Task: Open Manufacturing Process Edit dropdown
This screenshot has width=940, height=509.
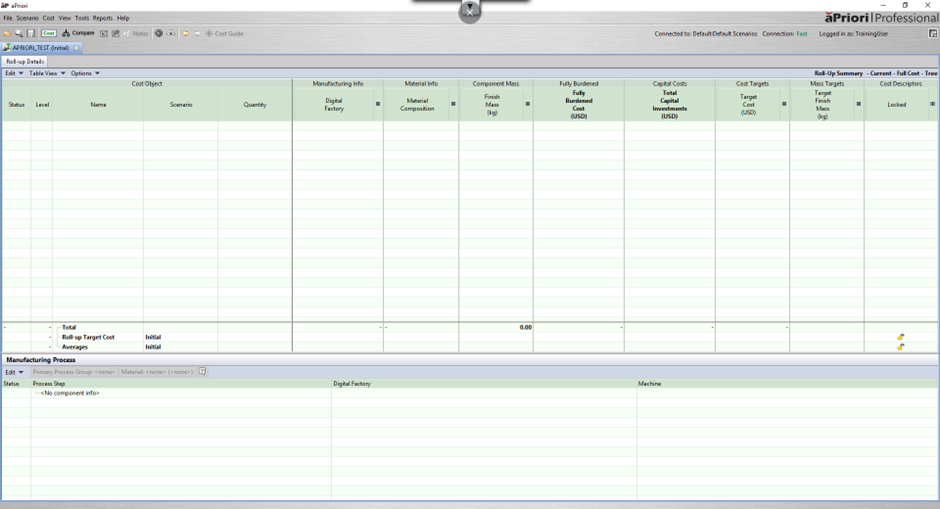Action: (x=14, y=372)
